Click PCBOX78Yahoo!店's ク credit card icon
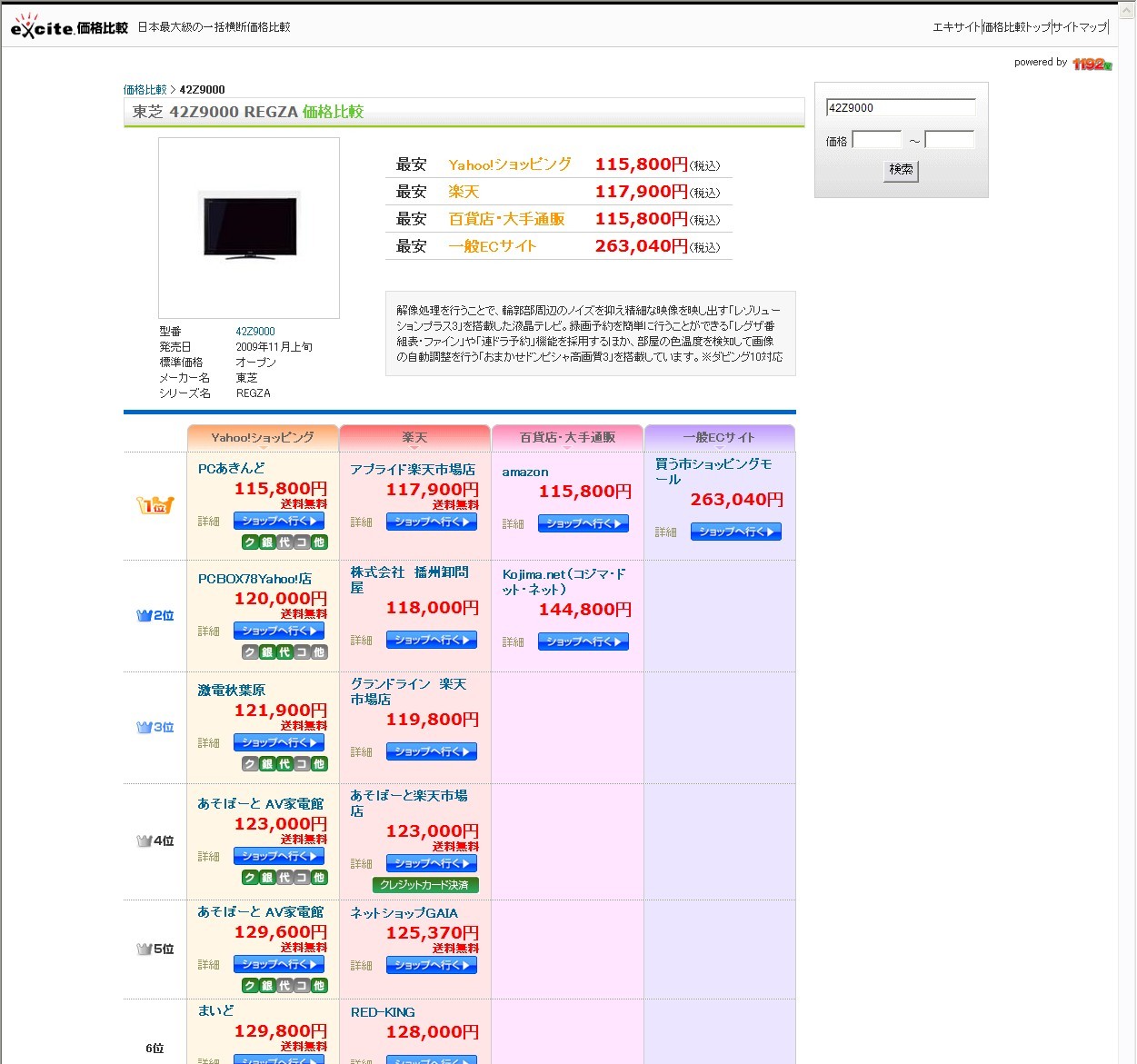 click(x=250, y=652)
